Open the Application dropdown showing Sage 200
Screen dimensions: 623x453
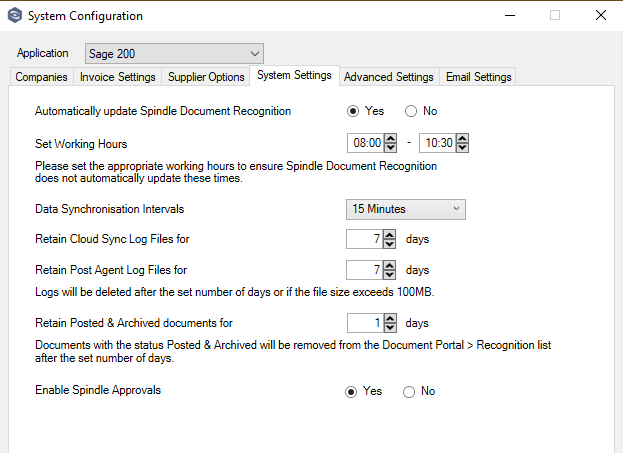tap(174, 54)
